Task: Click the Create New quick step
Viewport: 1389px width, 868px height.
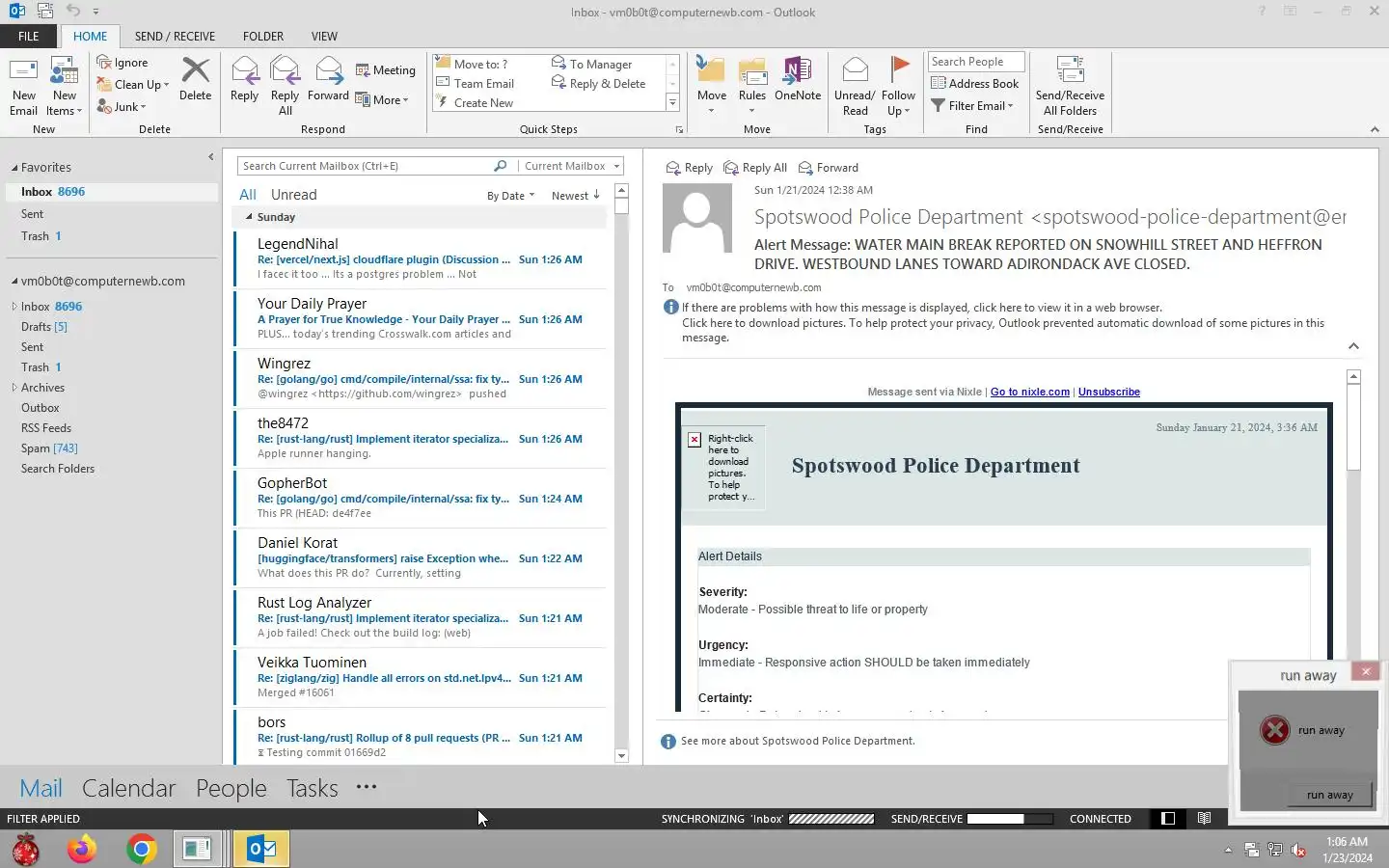Action: [x=476, y=103]
